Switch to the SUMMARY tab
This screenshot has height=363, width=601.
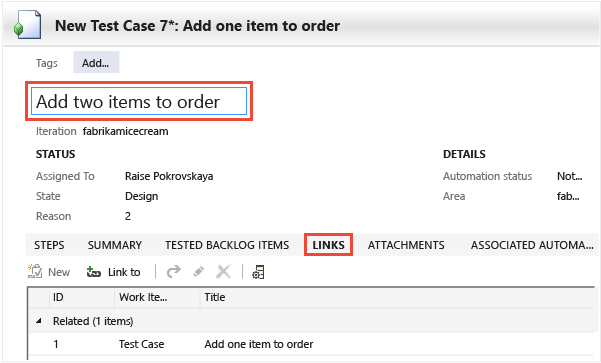pos(115,245)
